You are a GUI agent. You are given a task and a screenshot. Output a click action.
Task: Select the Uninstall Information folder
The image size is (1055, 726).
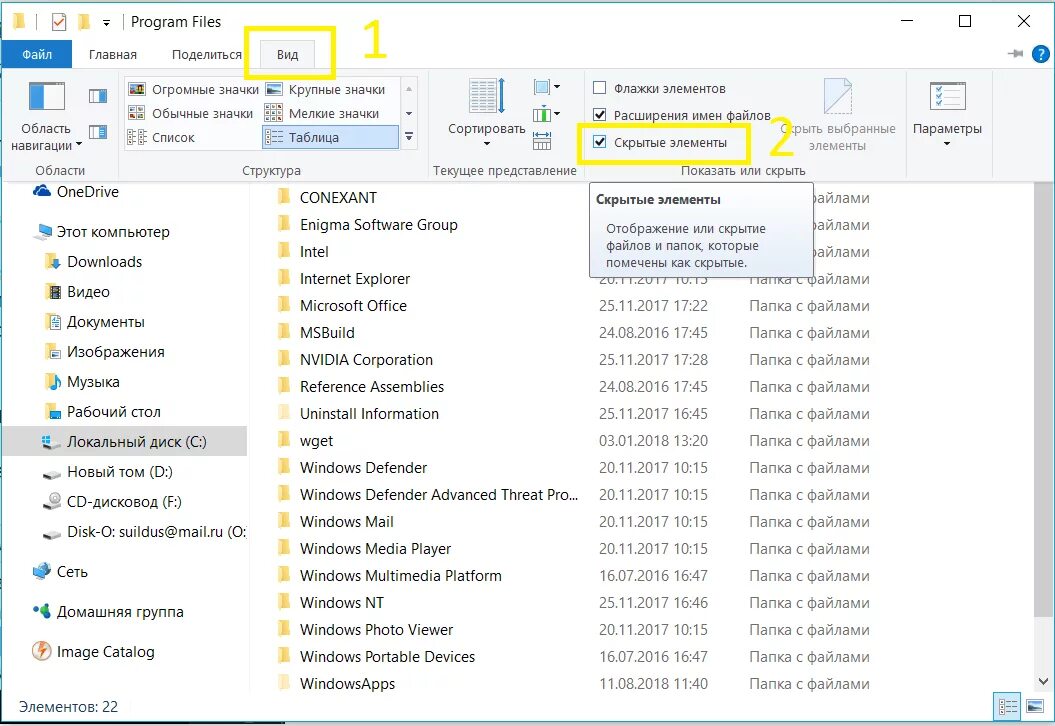click(x=359, y=414)
